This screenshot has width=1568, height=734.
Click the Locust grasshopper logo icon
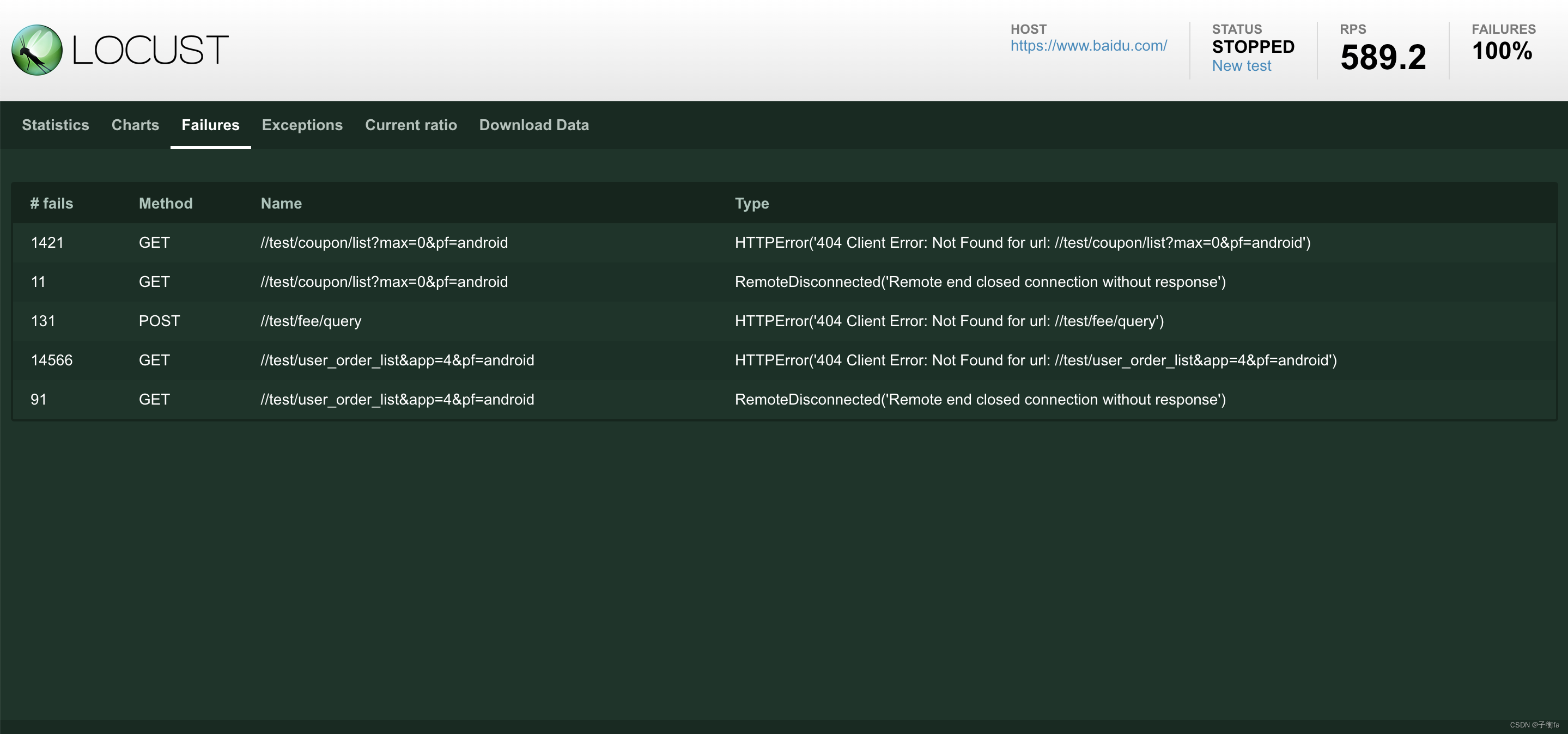tap(37, 50)
